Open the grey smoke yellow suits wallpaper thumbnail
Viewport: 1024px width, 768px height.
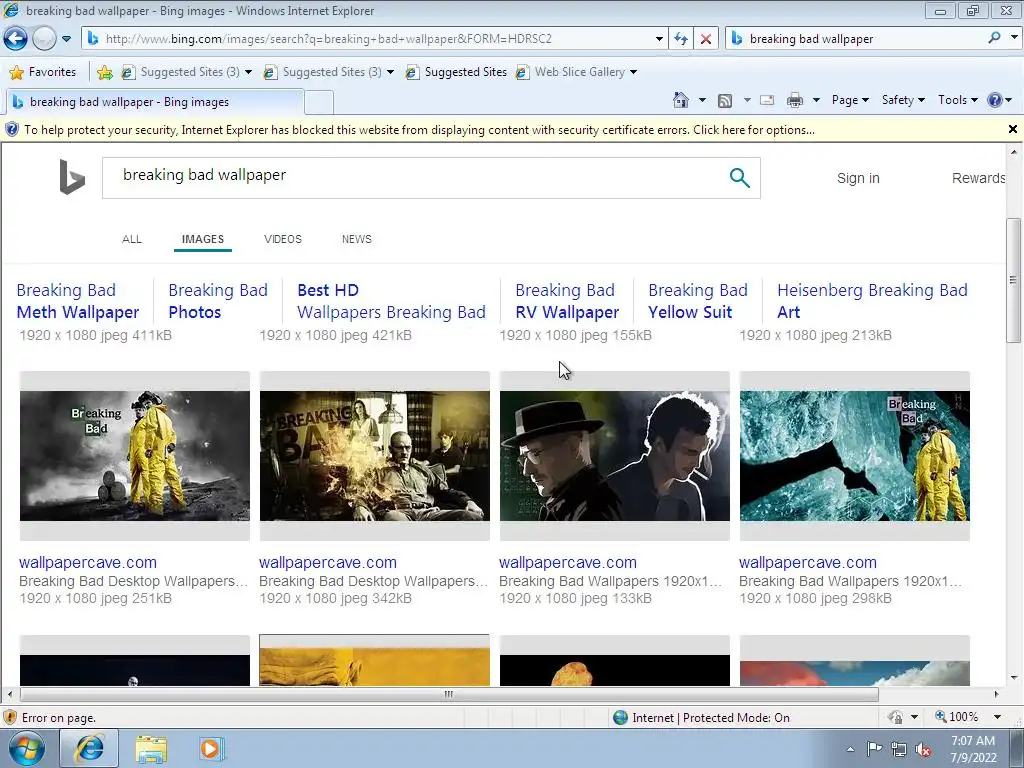point(135,456)
